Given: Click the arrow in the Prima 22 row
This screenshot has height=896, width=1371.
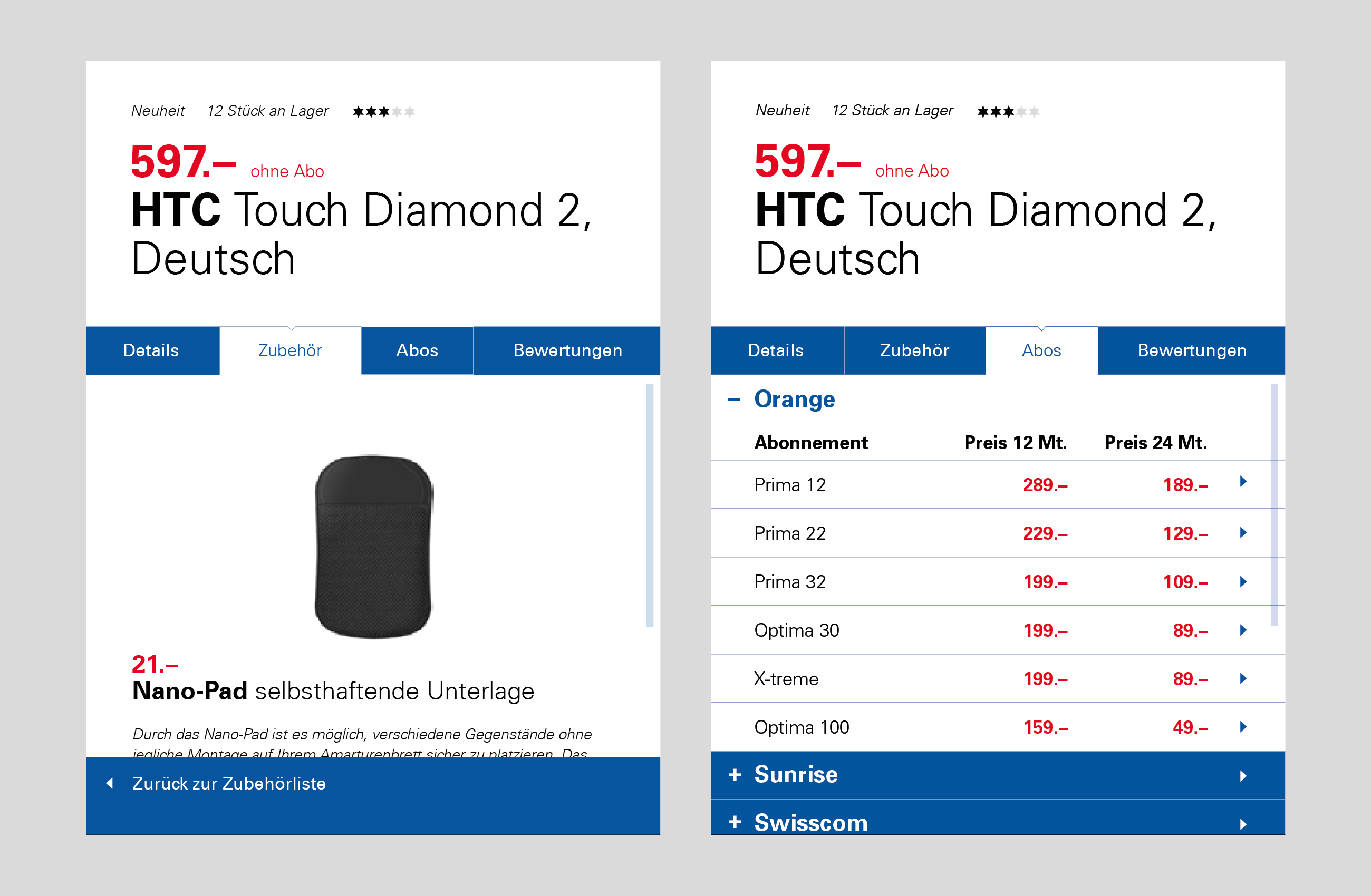Looking at the screenshot, I should click(1242, 533).
